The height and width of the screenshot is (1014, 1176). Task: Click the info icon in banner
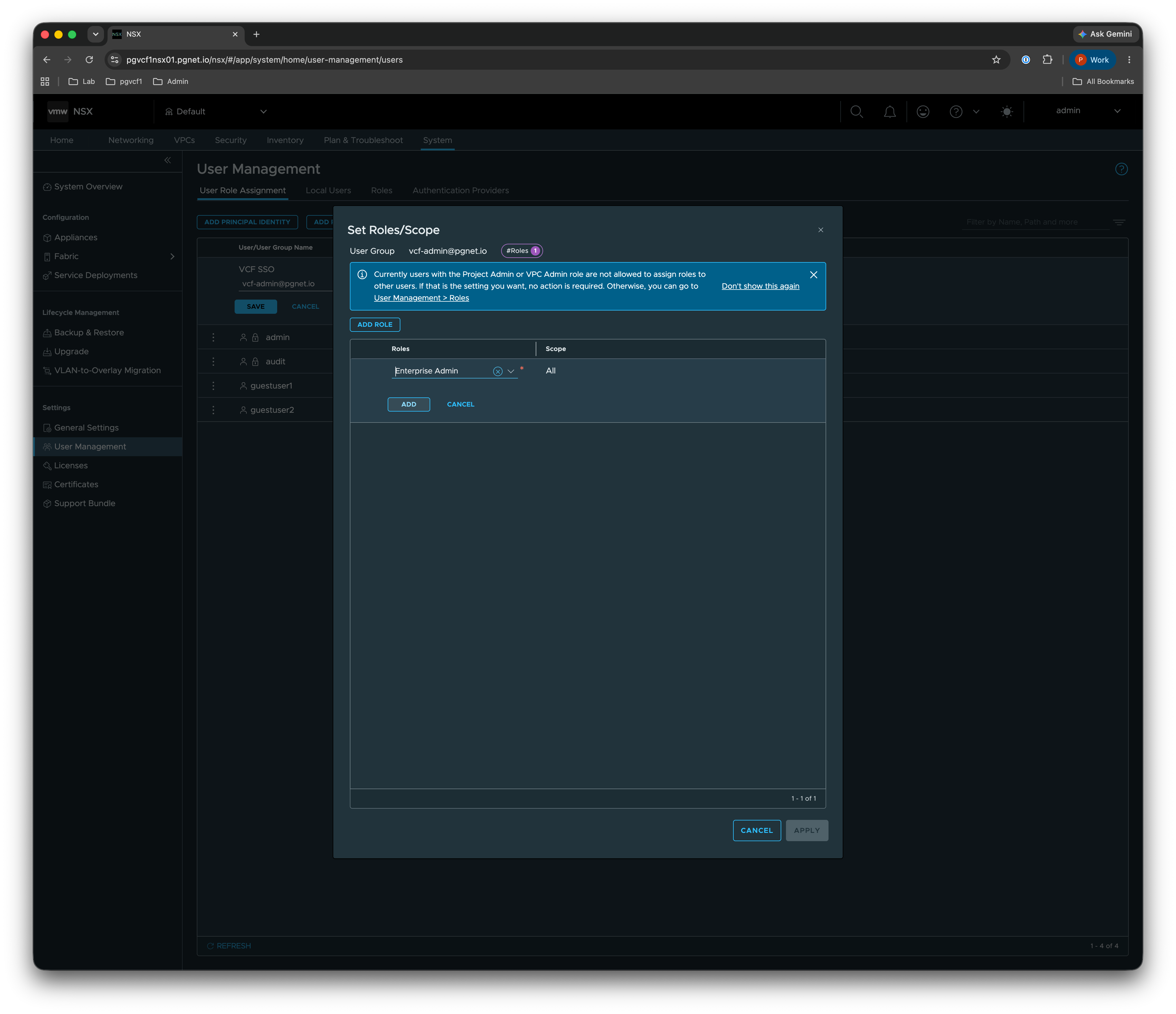pos(362,275)
